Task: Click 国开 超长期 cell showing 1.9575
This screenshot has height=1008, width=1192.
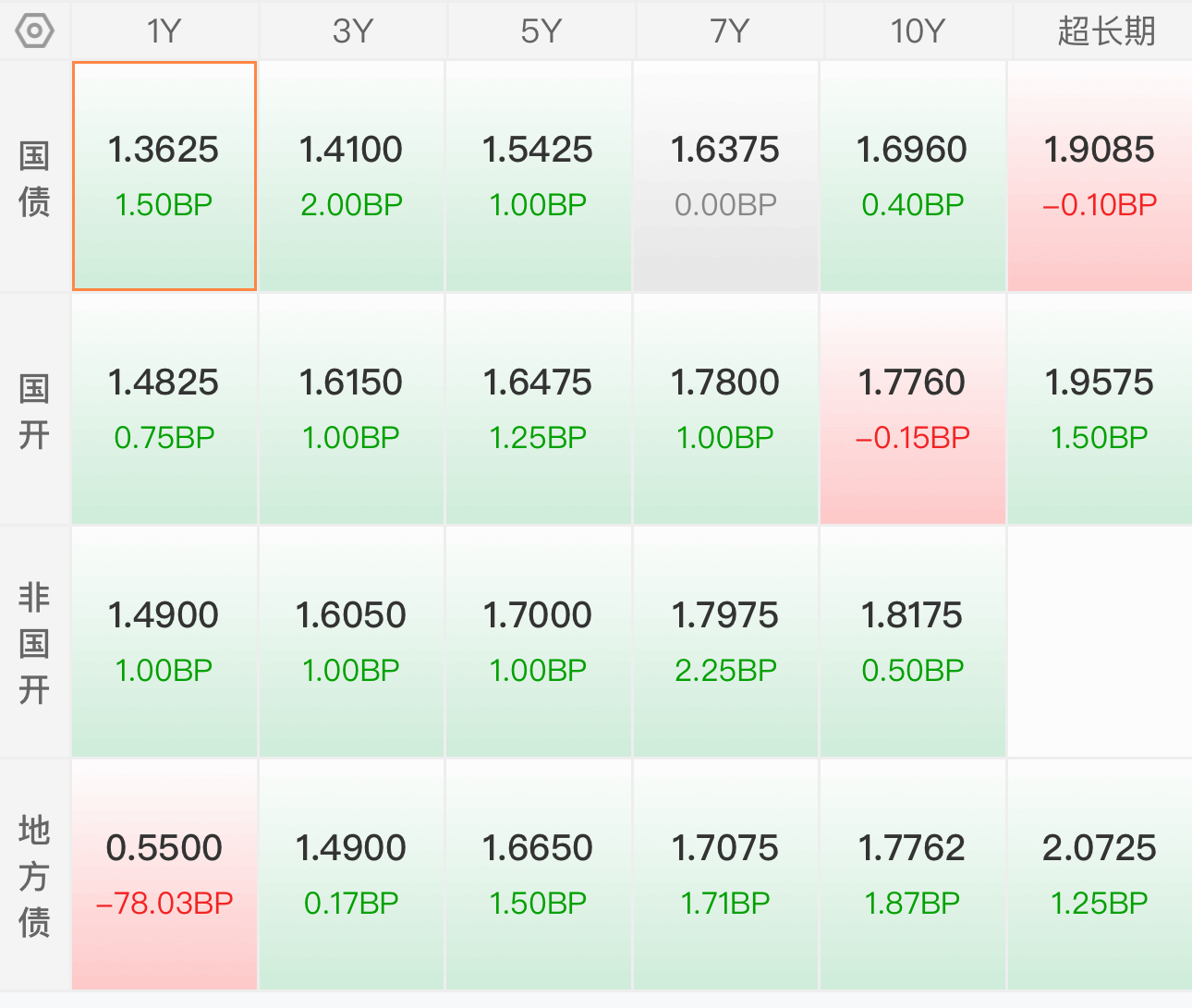Action: click(x=1100, y=409)
